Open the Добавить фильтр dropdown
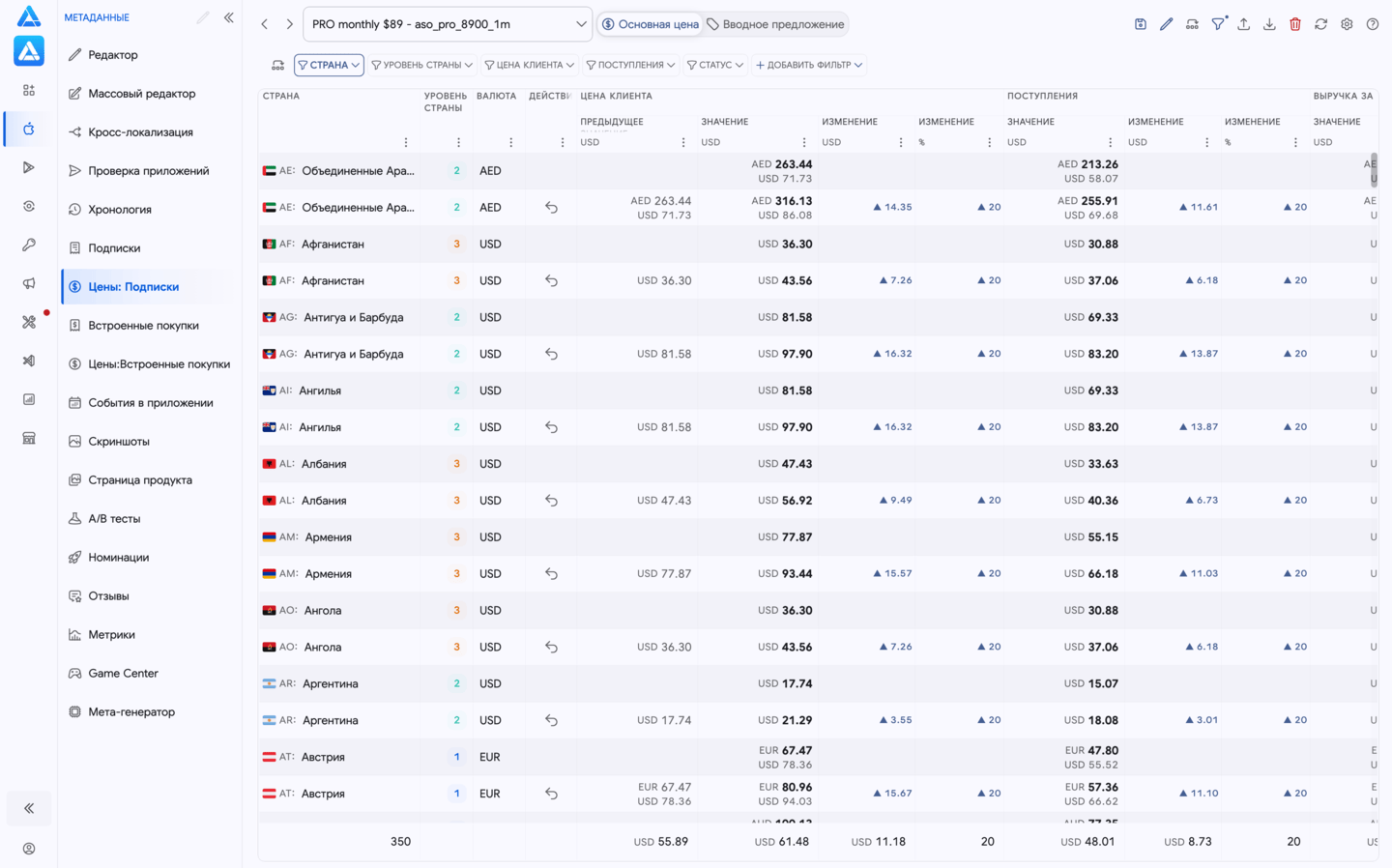This screenshot has height=868, width=1392. point(809,65)
